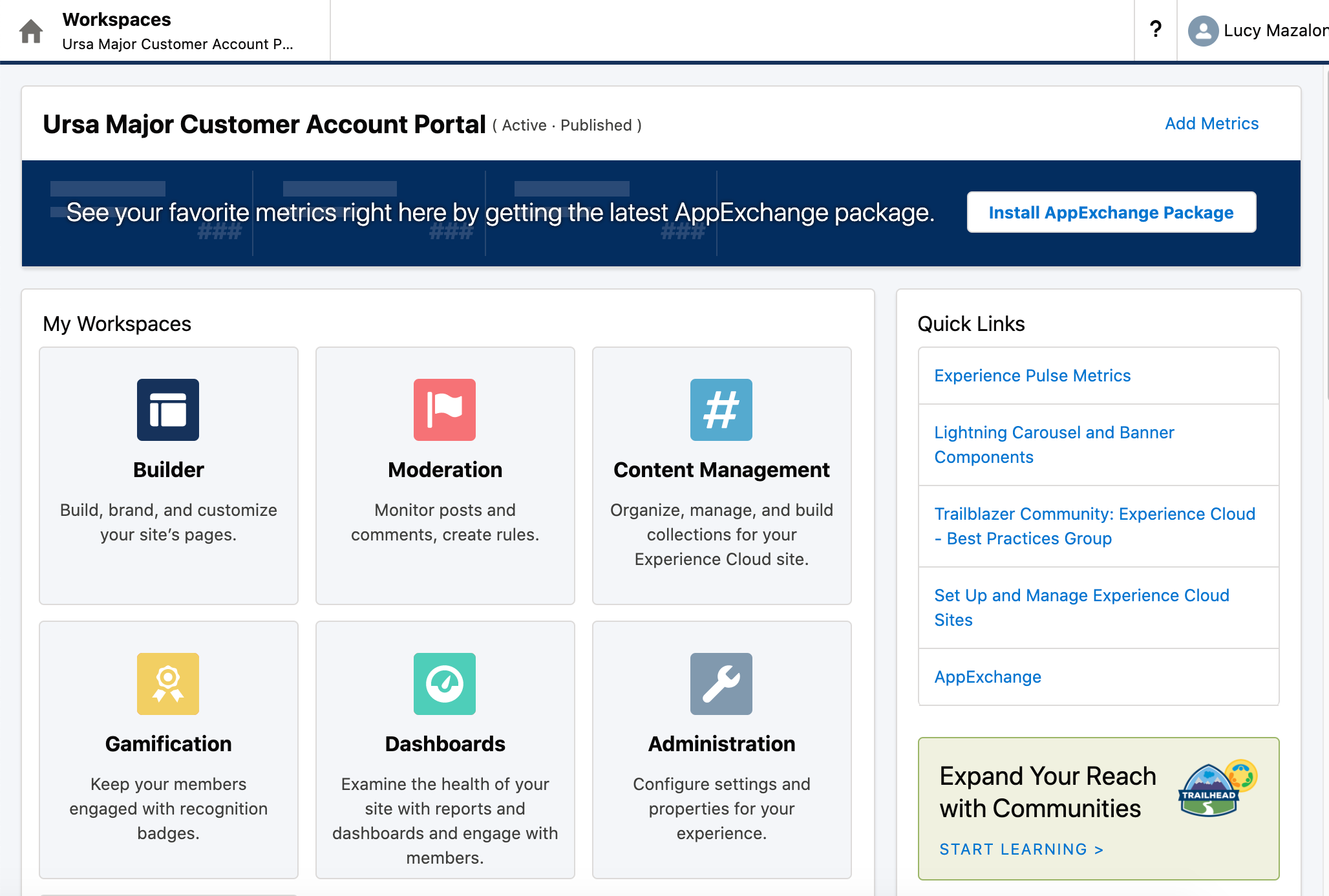
Task: Open the Gamification badge icon
Action: [168, 684]
